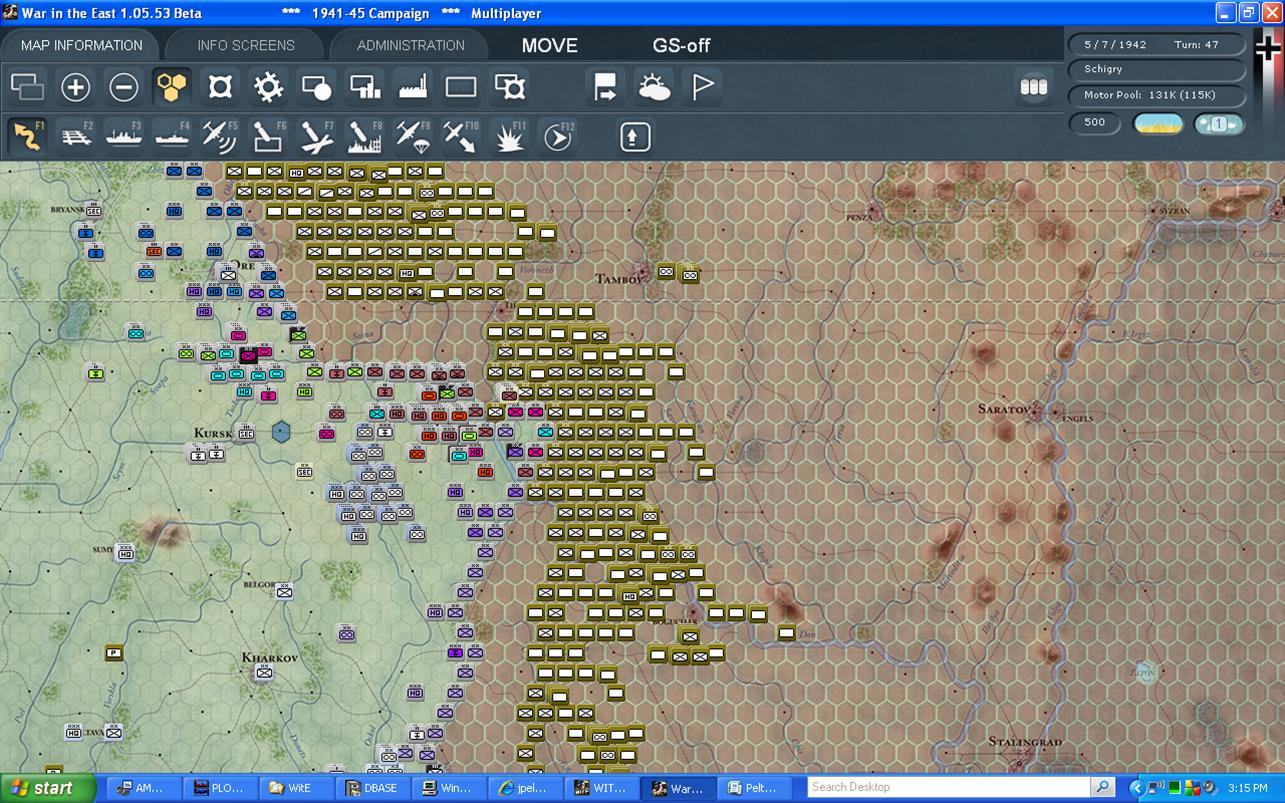1285x803 pixels.
Task: Toggle the GS-off ground support label
Action: coord(682,45)
